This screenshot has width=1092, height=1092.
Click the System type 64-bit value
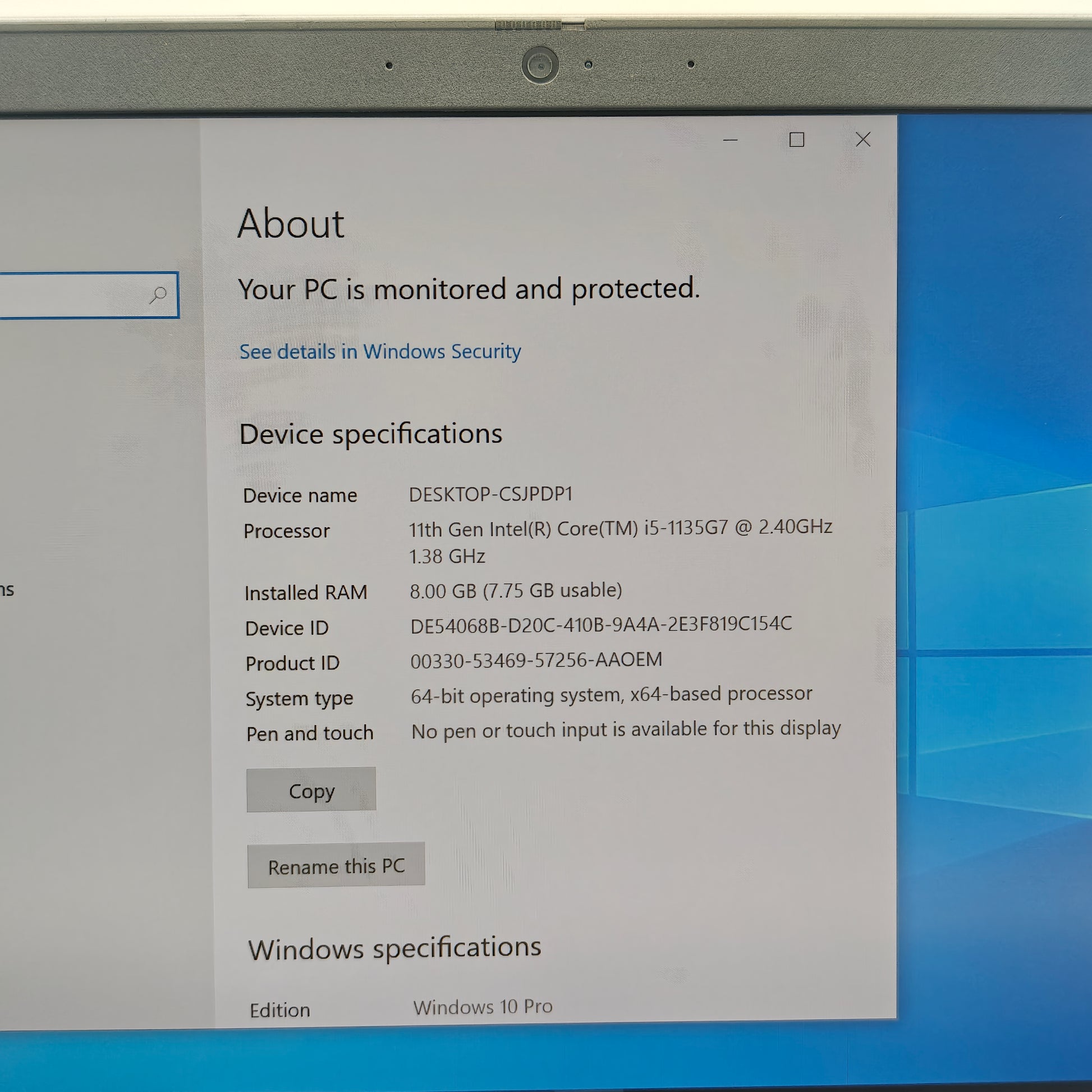click(x=611, y=695)
